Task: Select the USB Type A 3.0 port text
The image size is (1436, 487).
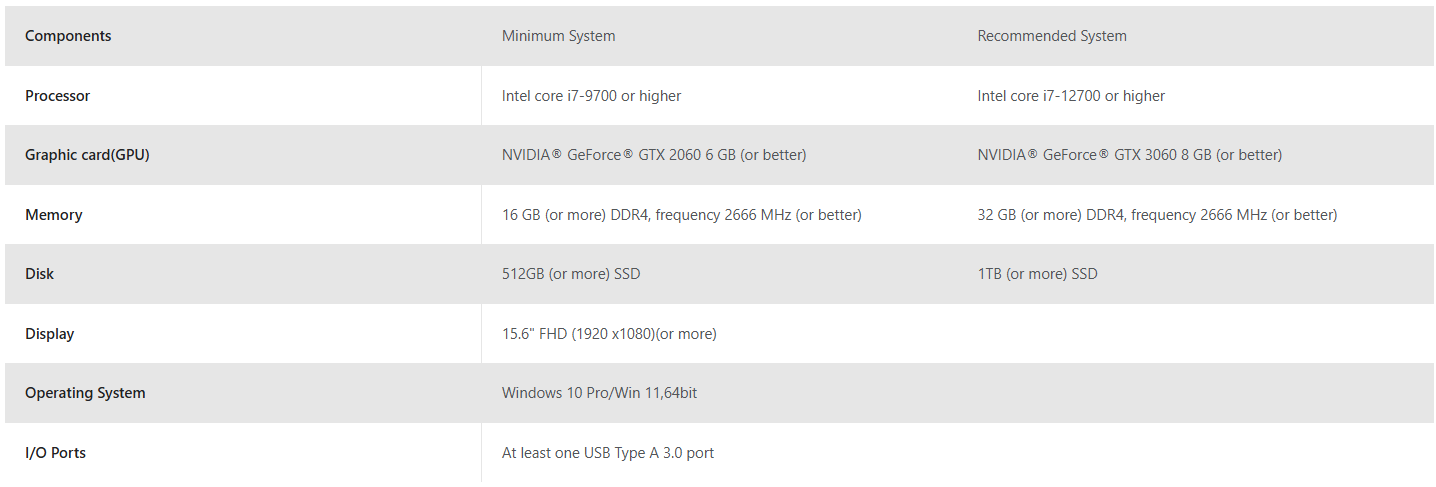Action: point(607,453)
